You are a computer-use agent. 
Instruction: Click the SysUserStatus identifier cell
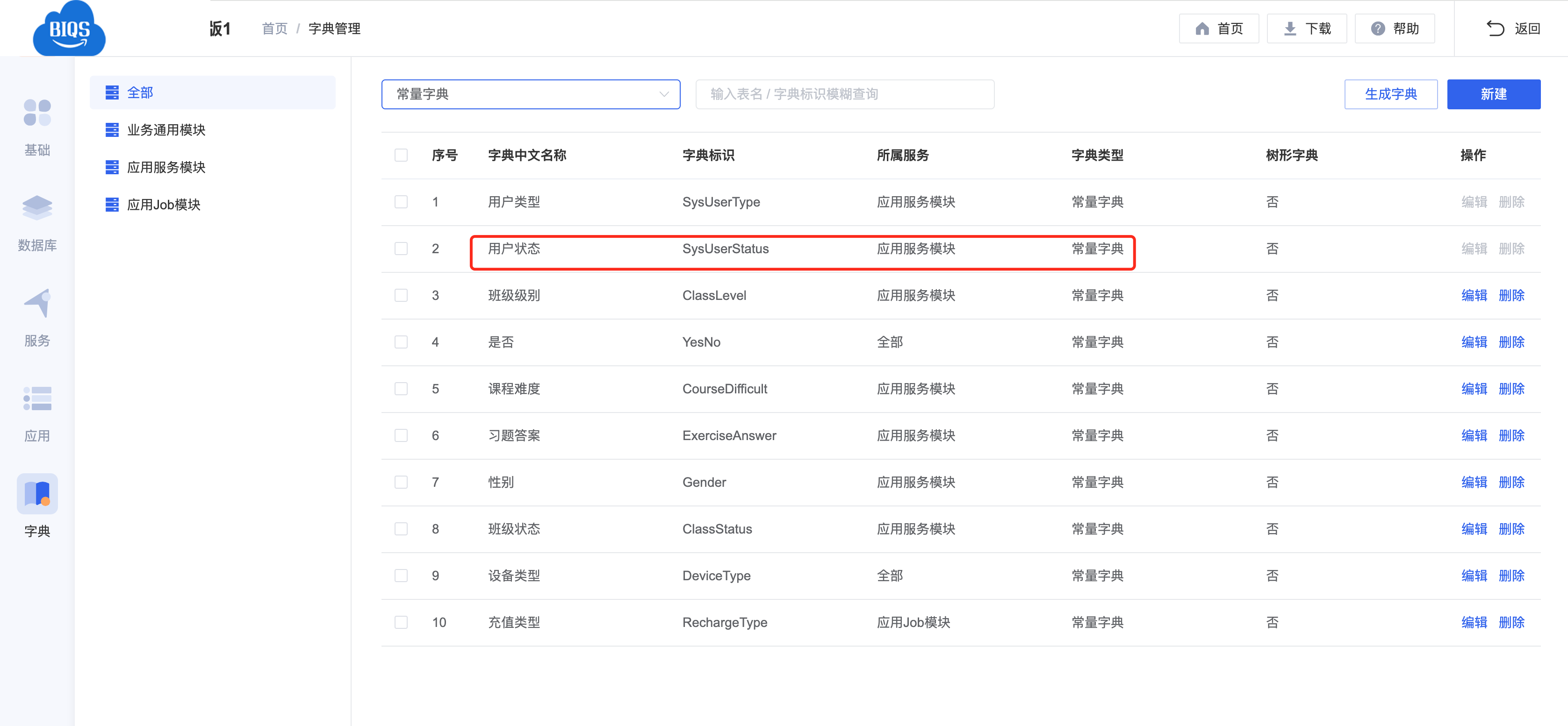click(x=726, y=249)
